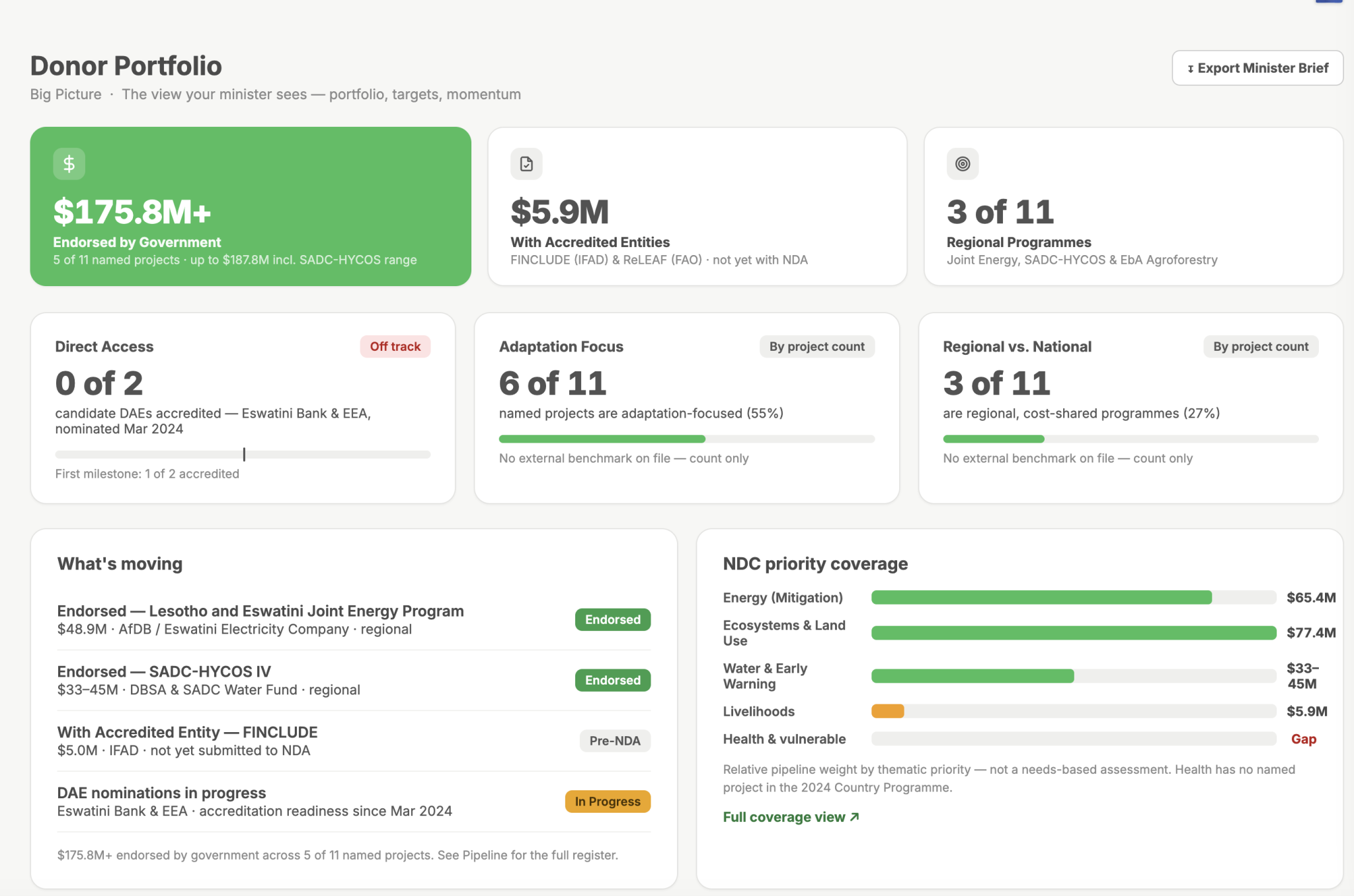Click the Donor Portfolio page heading
The height and width of the screenshot is (896, 1354).
(126, 65)
